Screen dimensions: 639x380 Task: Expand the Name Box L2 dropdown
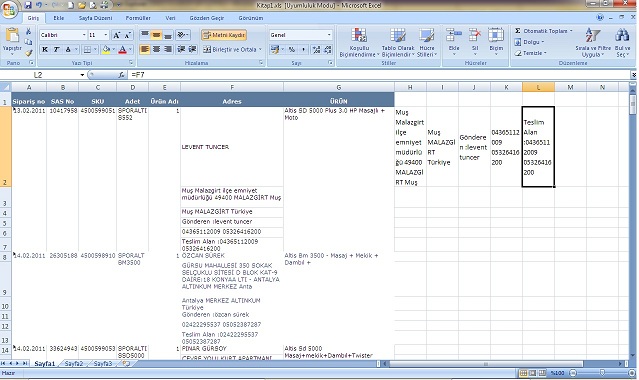(82, 75)
